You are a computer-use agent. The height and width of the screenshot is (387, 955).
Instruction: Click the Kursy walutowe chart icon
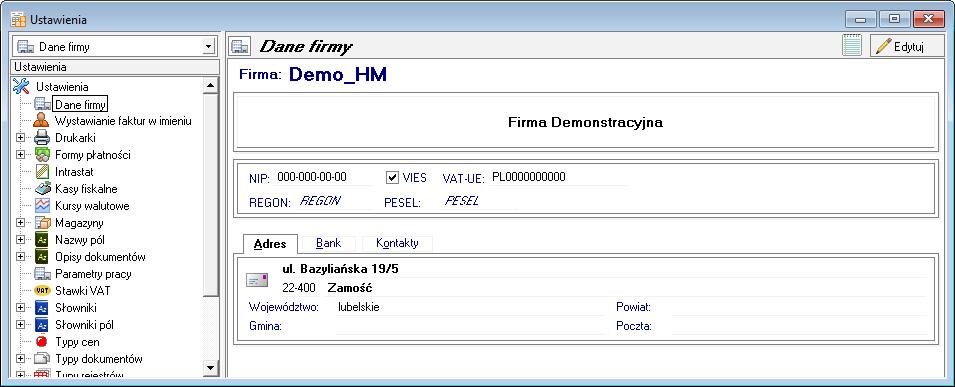(42, 206)
